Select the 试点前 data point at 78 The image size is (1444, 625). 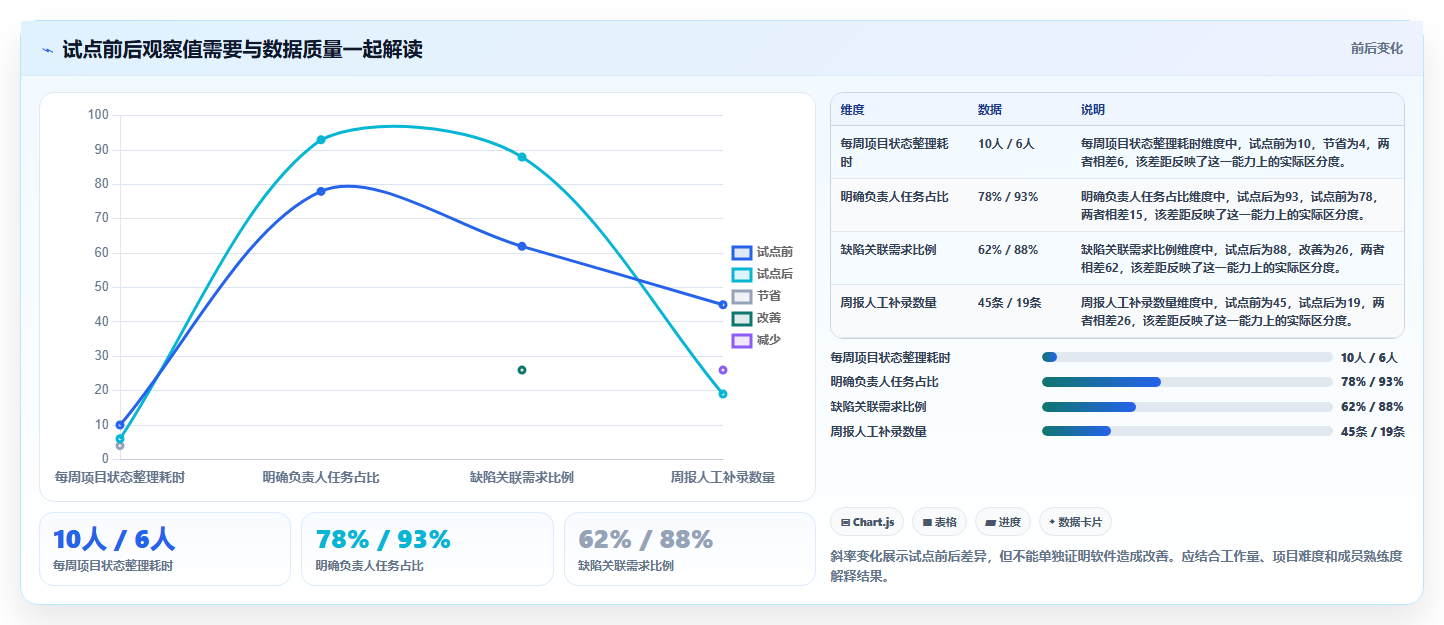[321, 191]
